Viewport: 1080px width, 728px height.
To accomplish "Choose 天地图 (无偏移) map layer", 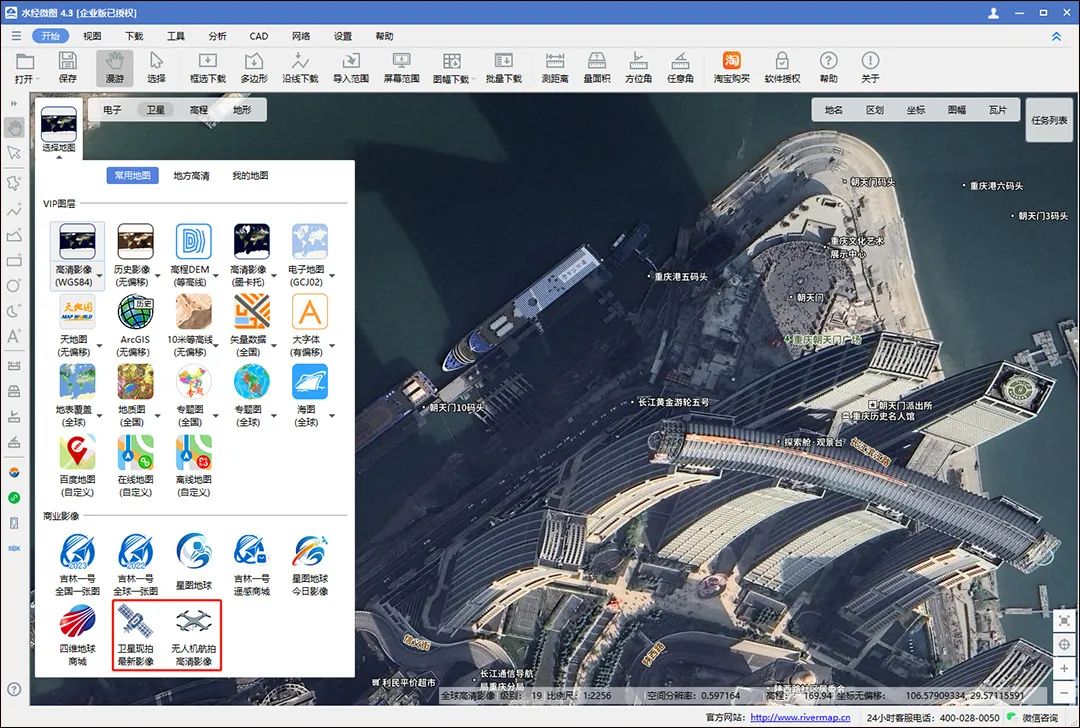I will coord(74,325).
